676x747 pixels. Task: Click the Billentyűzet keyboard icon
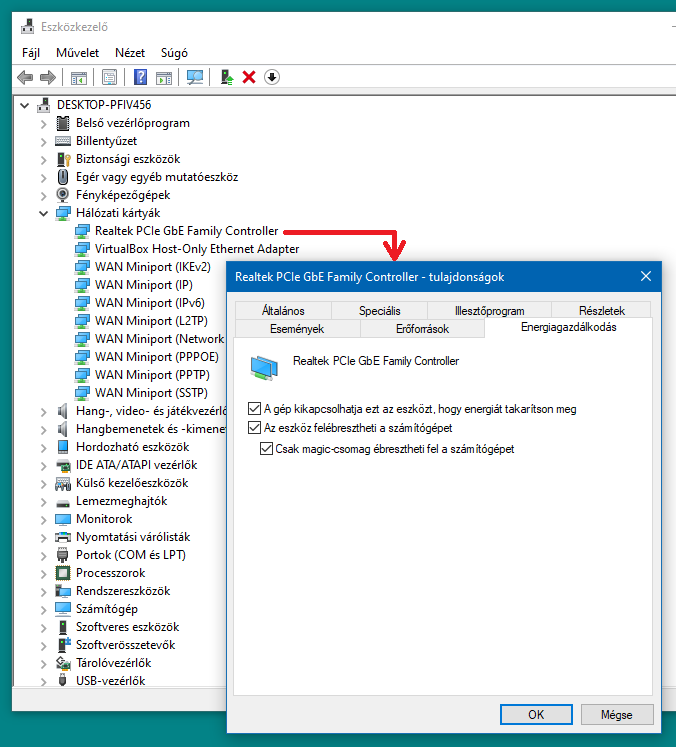pos(62,141)
